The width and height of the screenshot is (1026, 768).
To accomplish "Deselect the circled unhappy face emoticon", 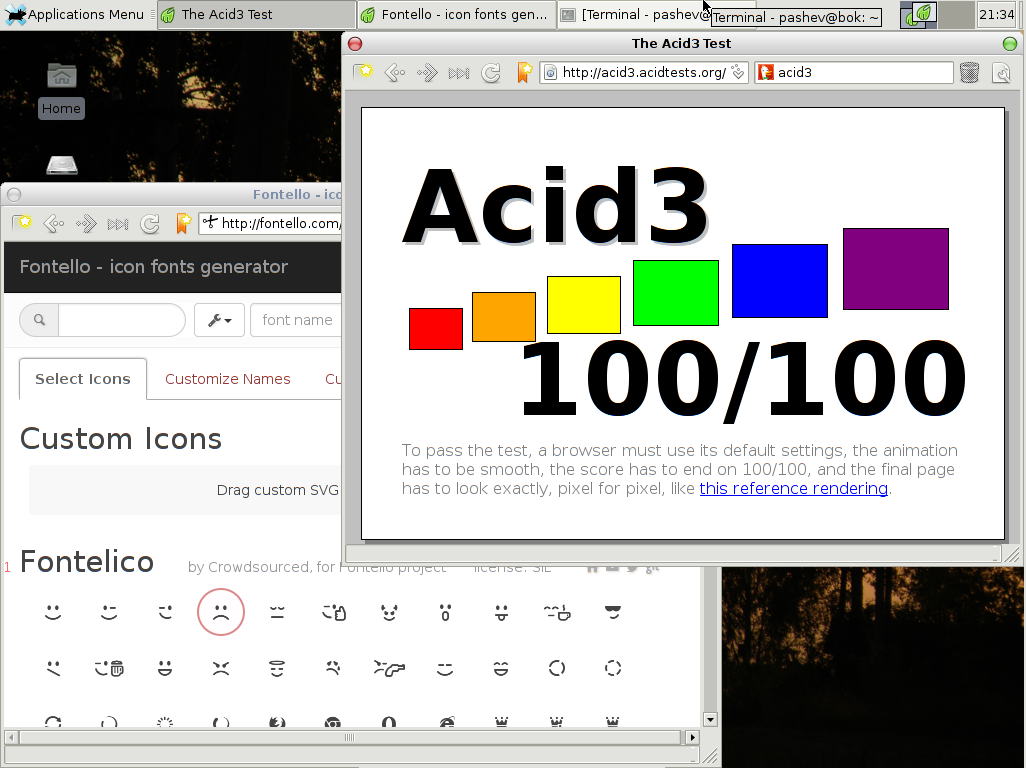I will [221, 612].
